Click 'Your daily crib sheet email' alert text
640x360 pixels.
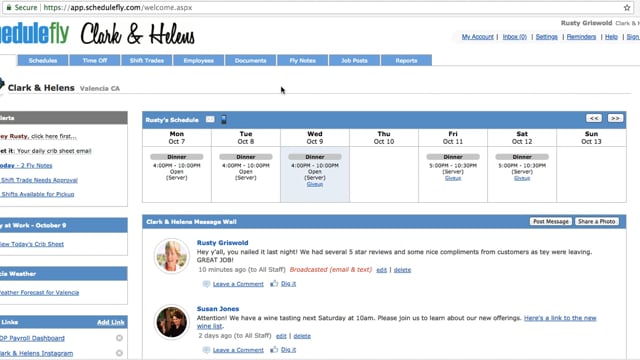[x=54, y=151]
